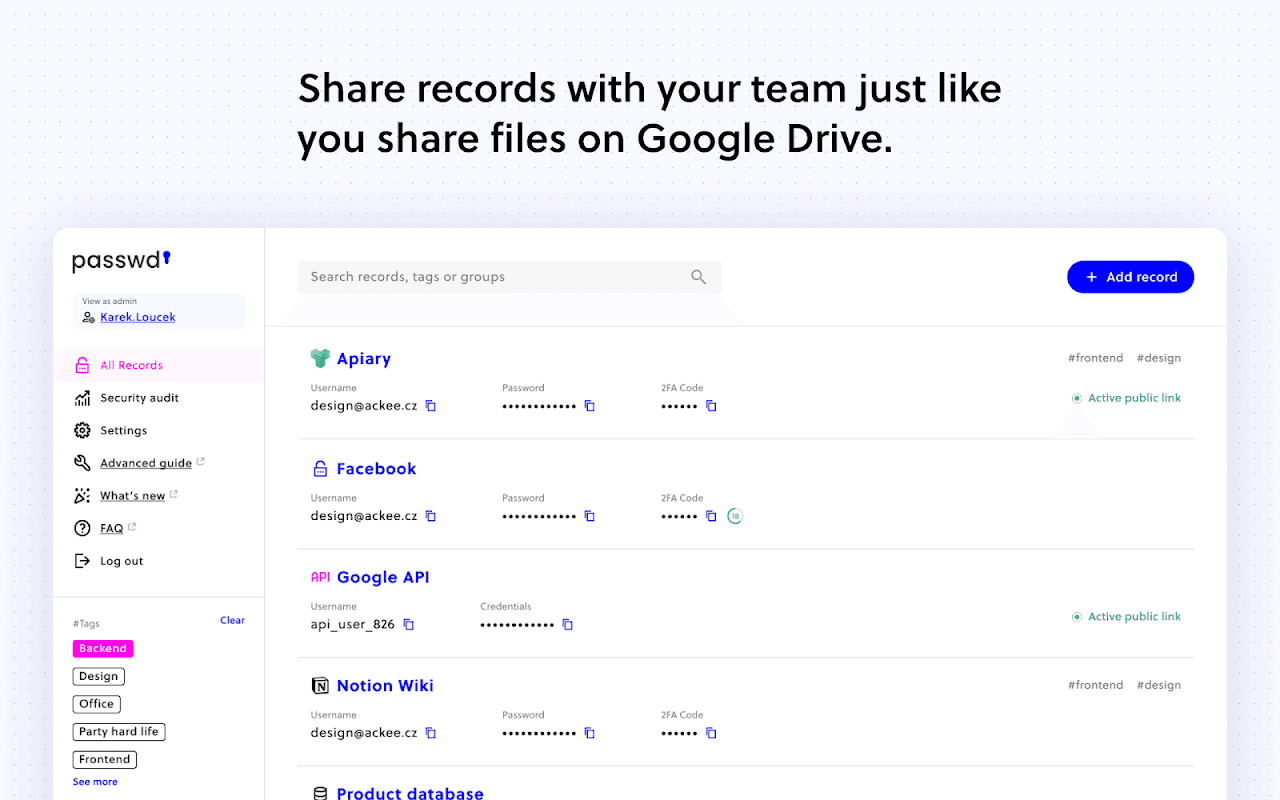Click the search magnifier icon
The width and height of the screenshot is (1280, 800).
tap(698, 277)
